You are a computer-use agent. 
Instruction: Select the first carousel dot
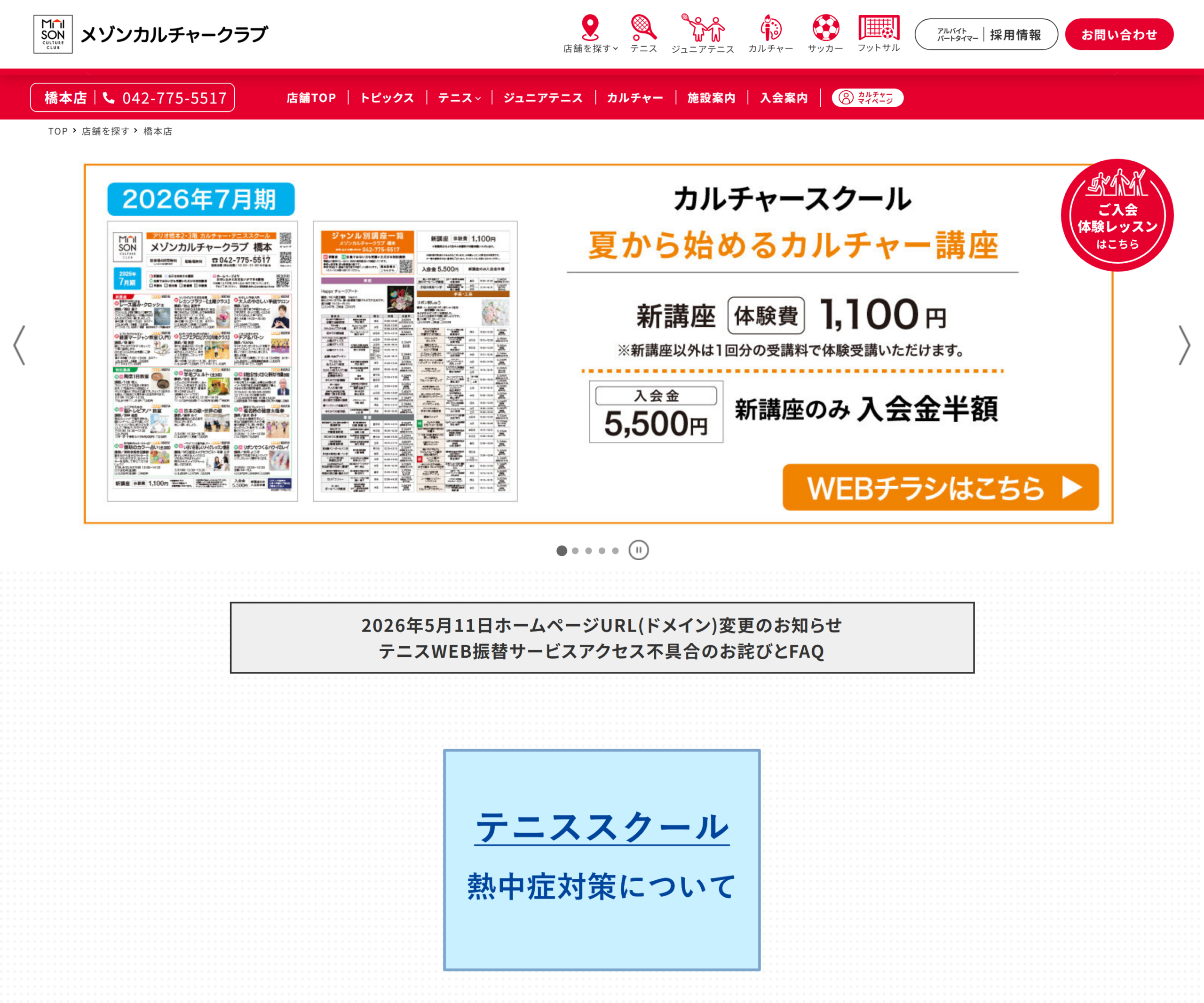[562, 551]
